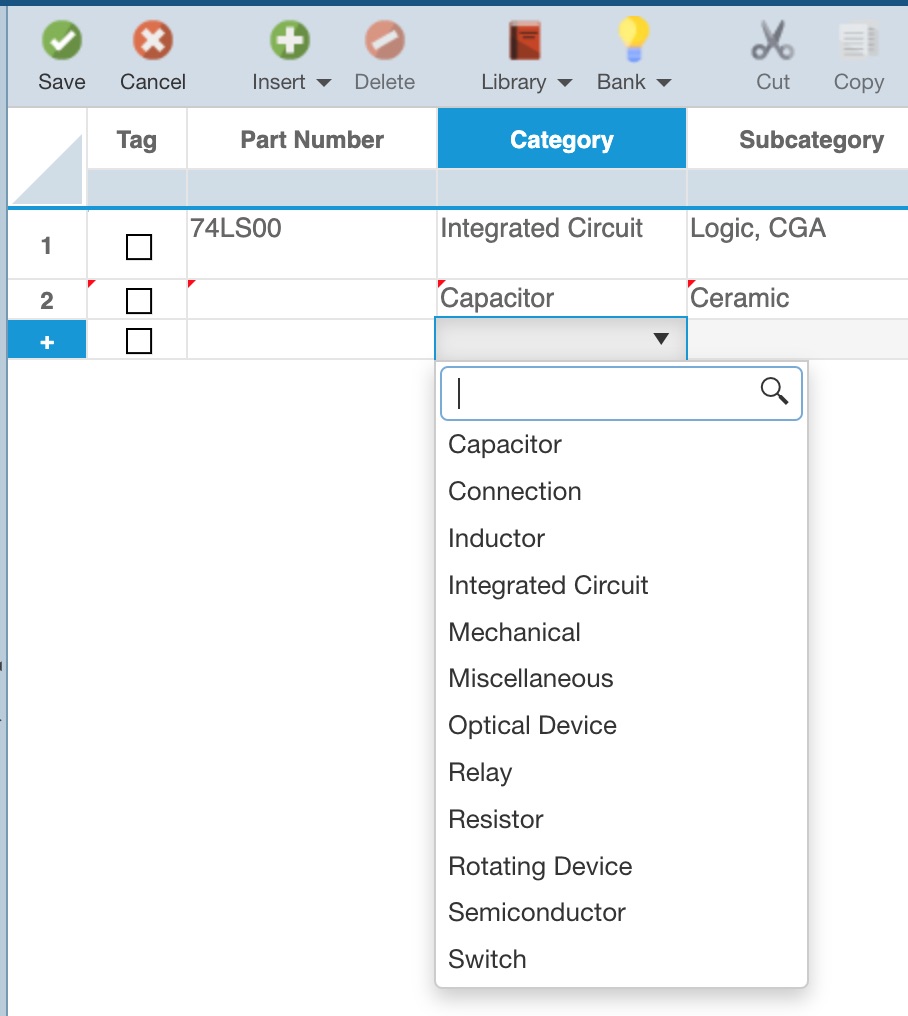Image resolution: width=908 pixels, height=1016 pixels.
Task: Click the Copy documents icon
Action: pyautogui.click(x=858, y=42)
